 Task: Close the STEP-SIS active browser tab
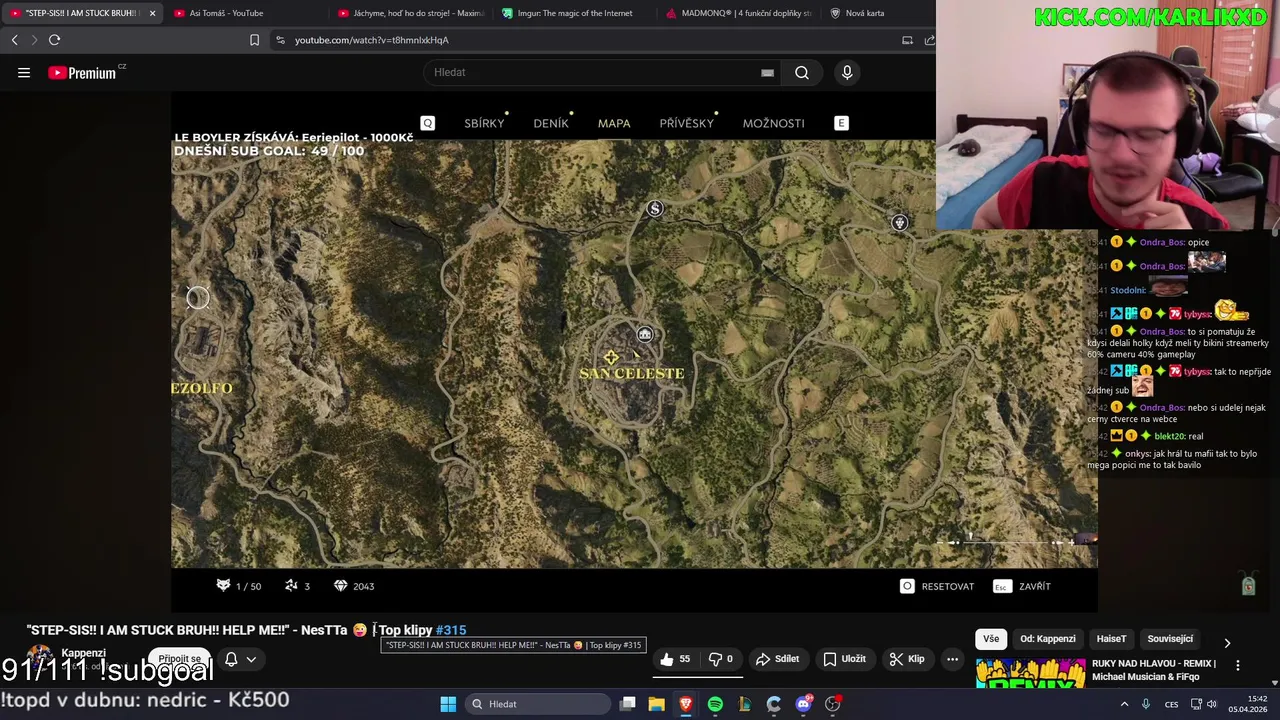[152, 13]
